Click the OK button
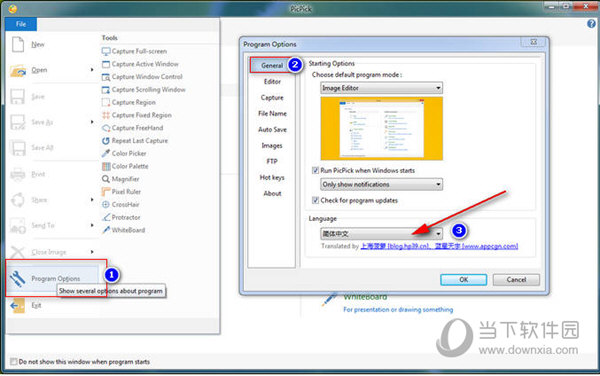The width and height of the screenshot is (600, 376). coord(463,280)
